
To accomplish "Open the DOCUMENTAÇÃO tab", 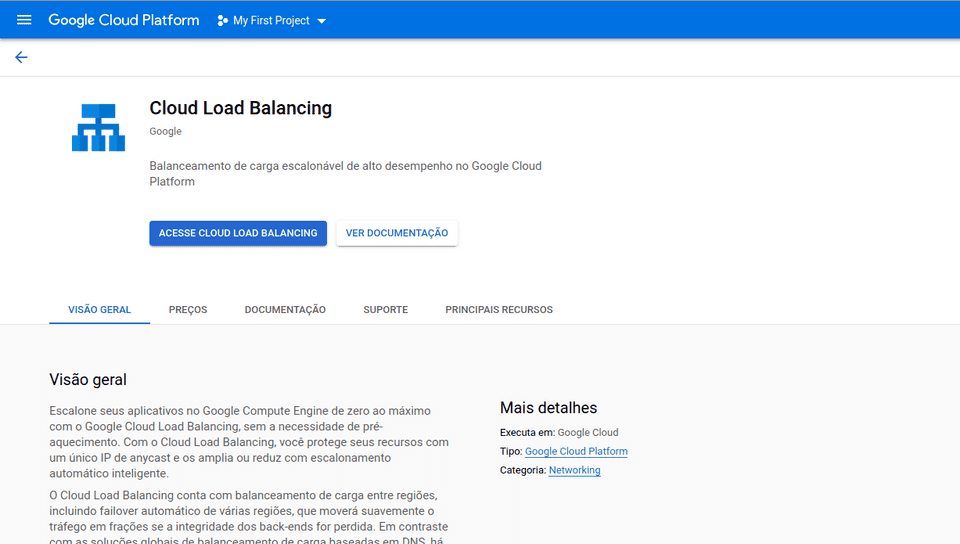I will [x=285, y=310].
